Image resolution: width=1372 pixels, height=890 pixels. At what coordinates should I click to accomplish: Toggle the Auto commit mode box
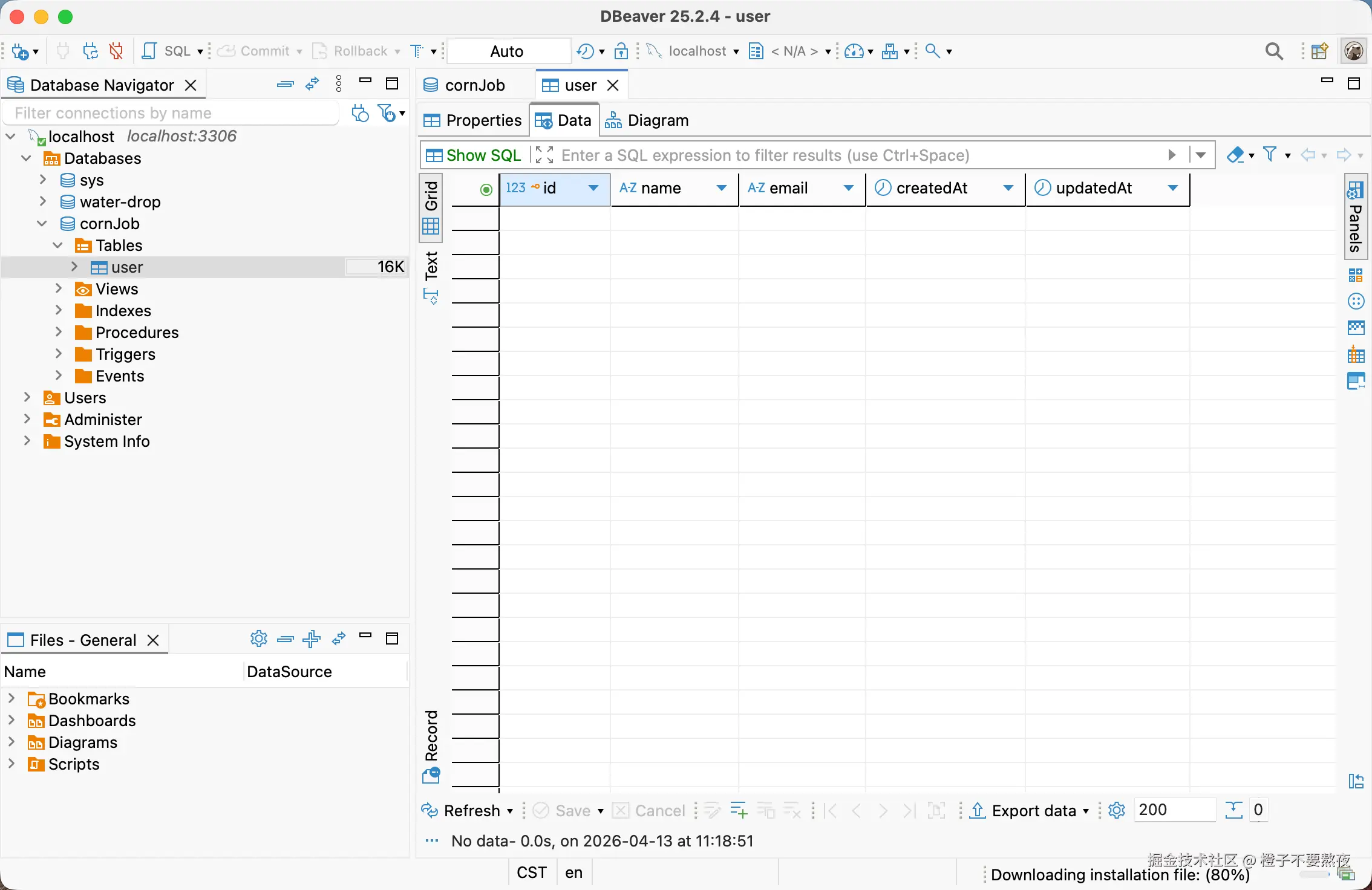tap(507, 51)
